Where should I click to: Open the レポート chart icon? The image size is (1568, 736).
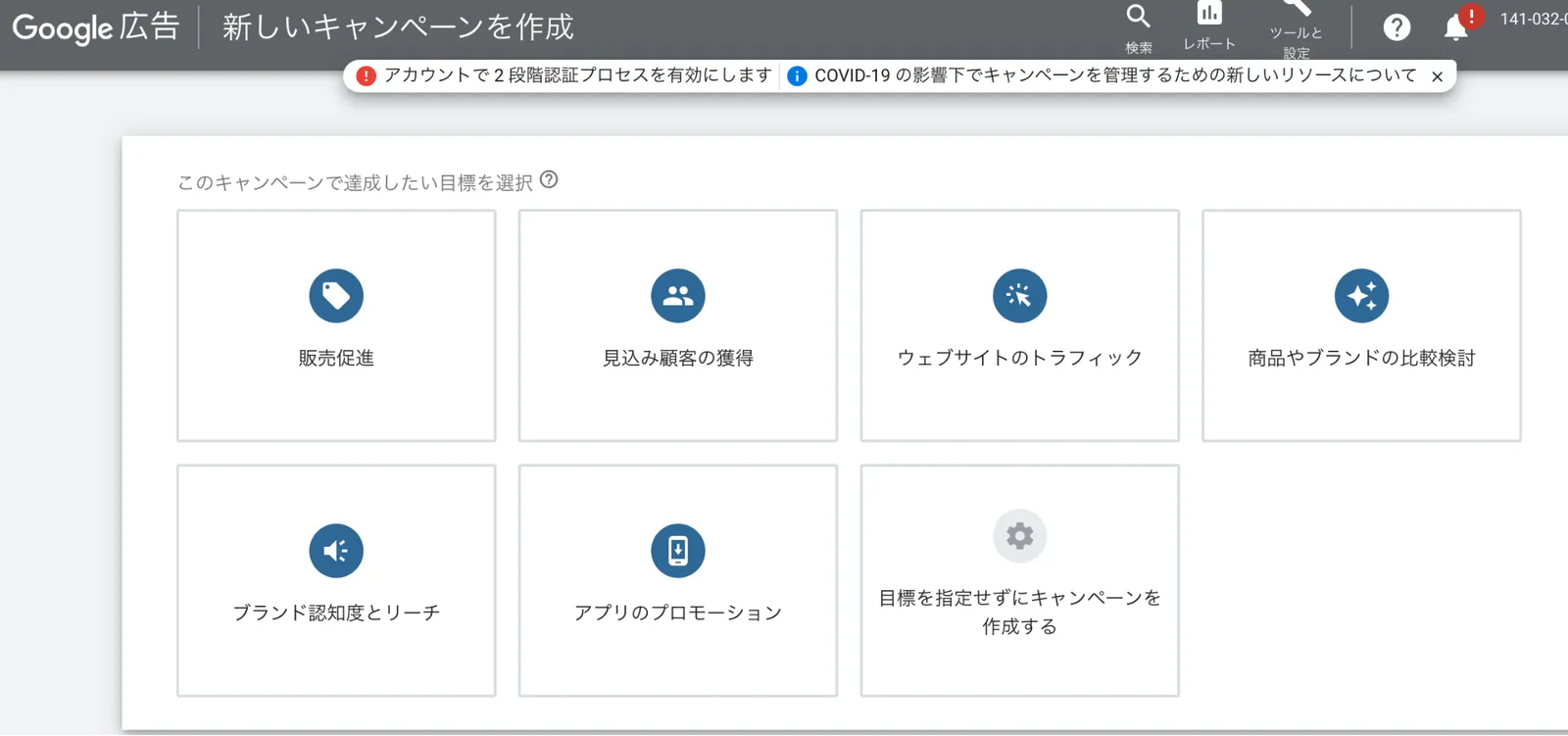(x=1209, y=13)
